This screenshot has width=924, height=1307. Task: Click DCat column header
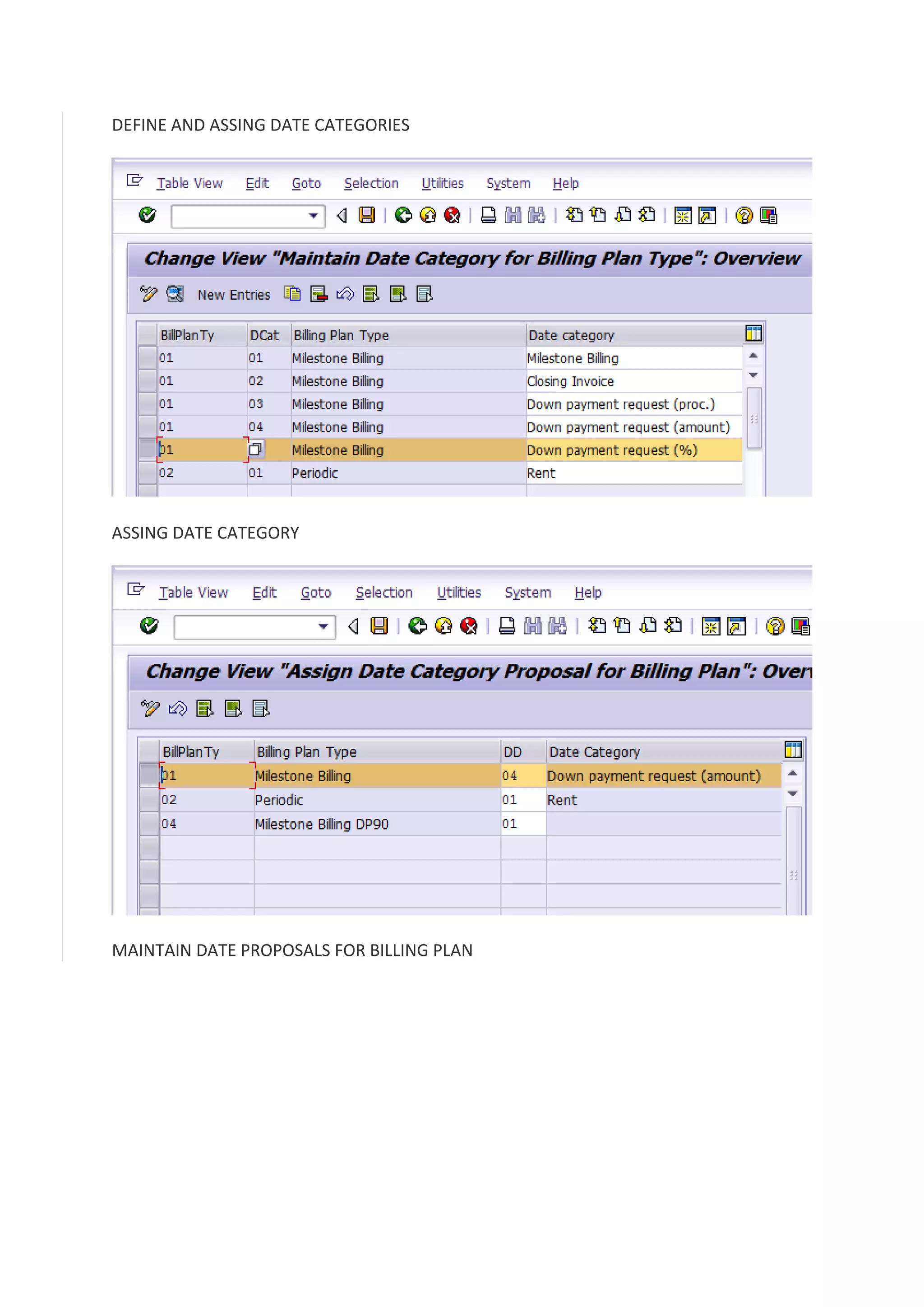click(270, 335)
